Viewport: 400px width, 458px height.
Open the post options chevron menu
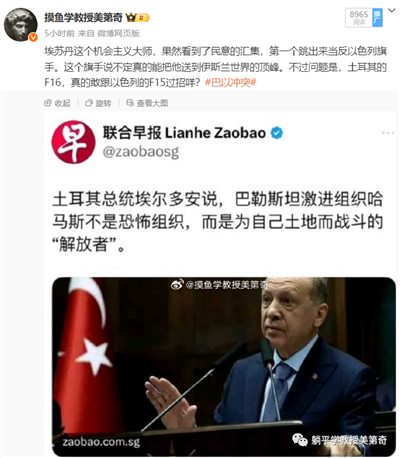click(x=392, y=11)
